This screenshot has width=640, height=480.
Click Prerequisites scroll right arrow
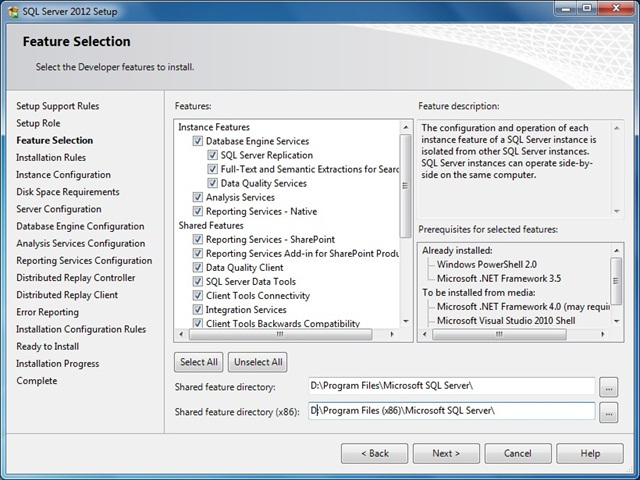(603, 334)
